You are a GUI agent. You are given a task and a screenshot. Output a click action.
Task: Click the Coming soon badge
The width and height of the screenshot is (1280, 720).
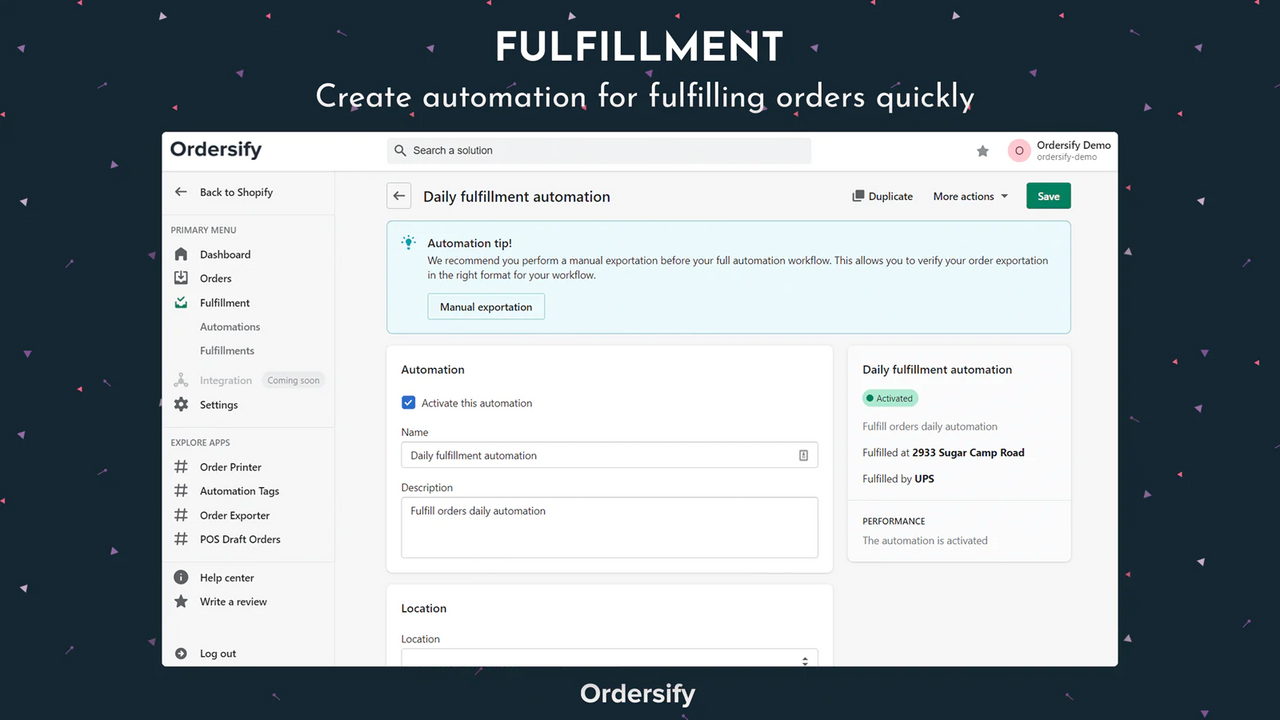tap(294, 380)
